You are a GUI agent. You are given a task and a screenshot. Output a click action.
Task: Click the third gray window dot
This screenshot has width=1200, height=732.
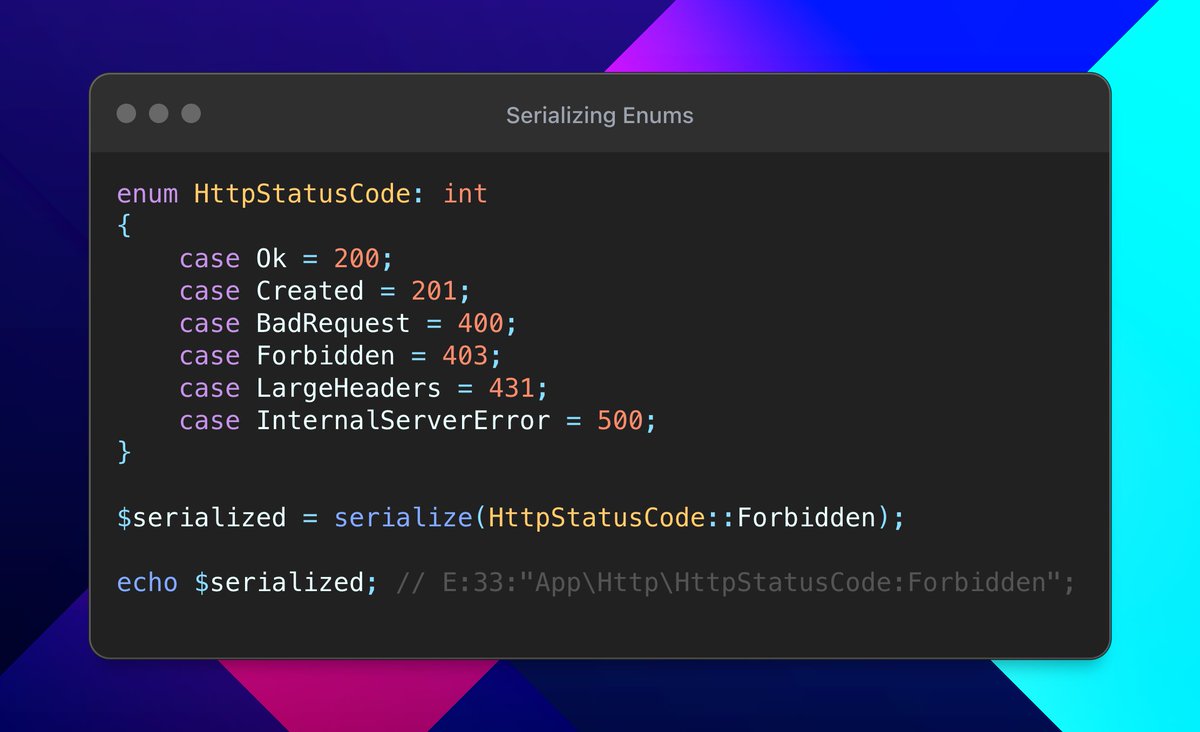point(191,114)
